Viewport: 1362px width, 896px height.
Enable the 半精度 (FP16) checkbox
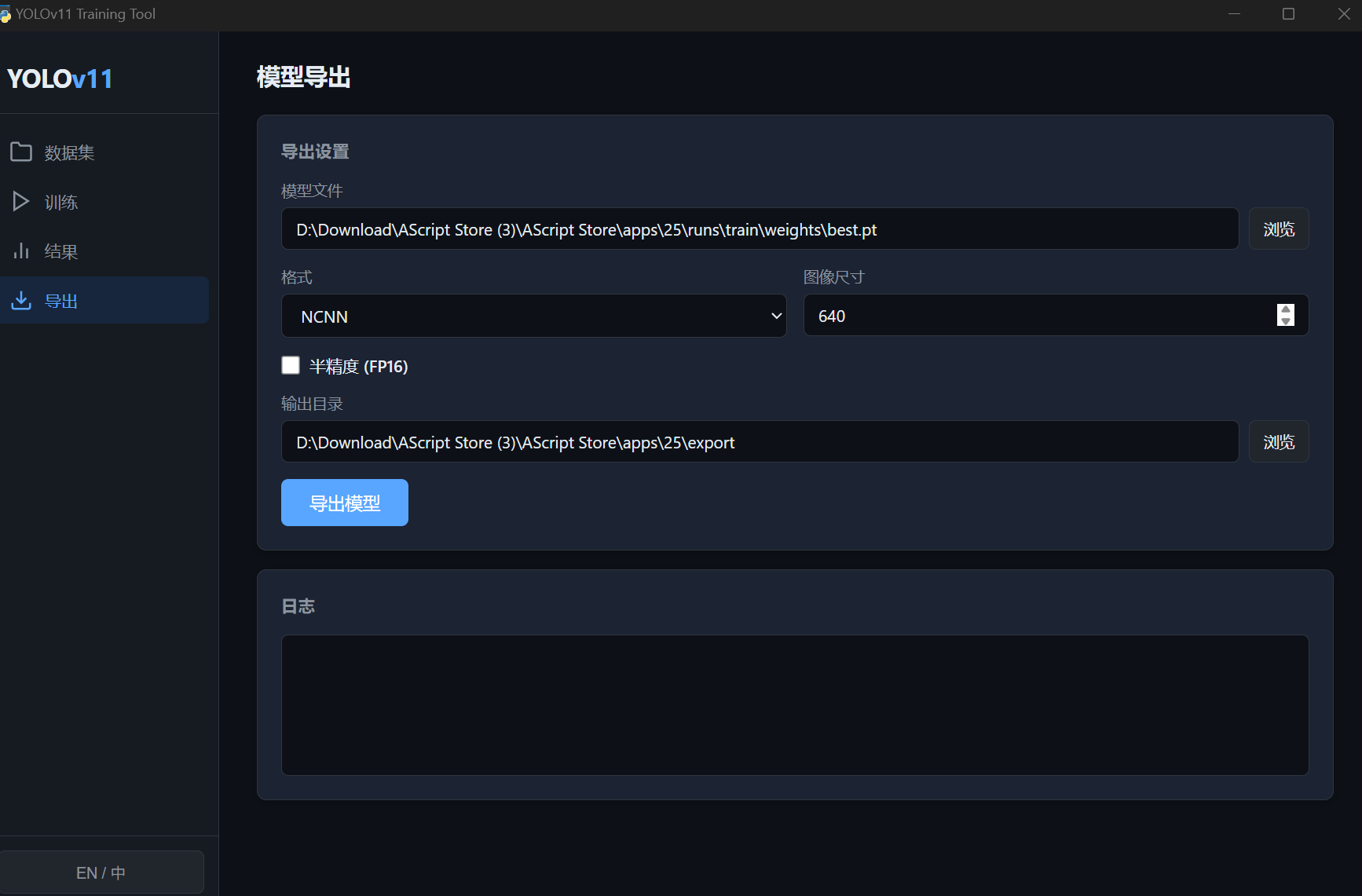coord(291,365)
